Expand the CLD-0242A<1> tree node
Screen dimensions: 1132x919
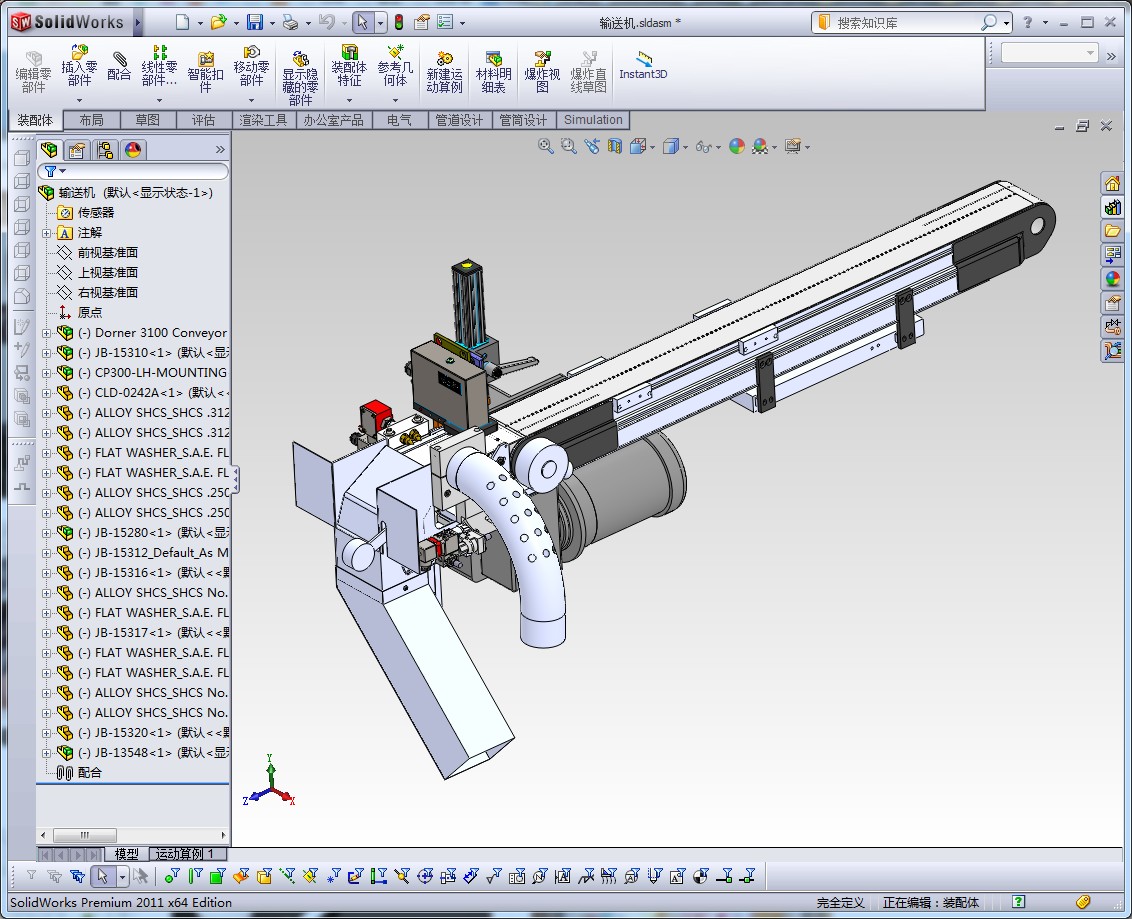point(46,393)
